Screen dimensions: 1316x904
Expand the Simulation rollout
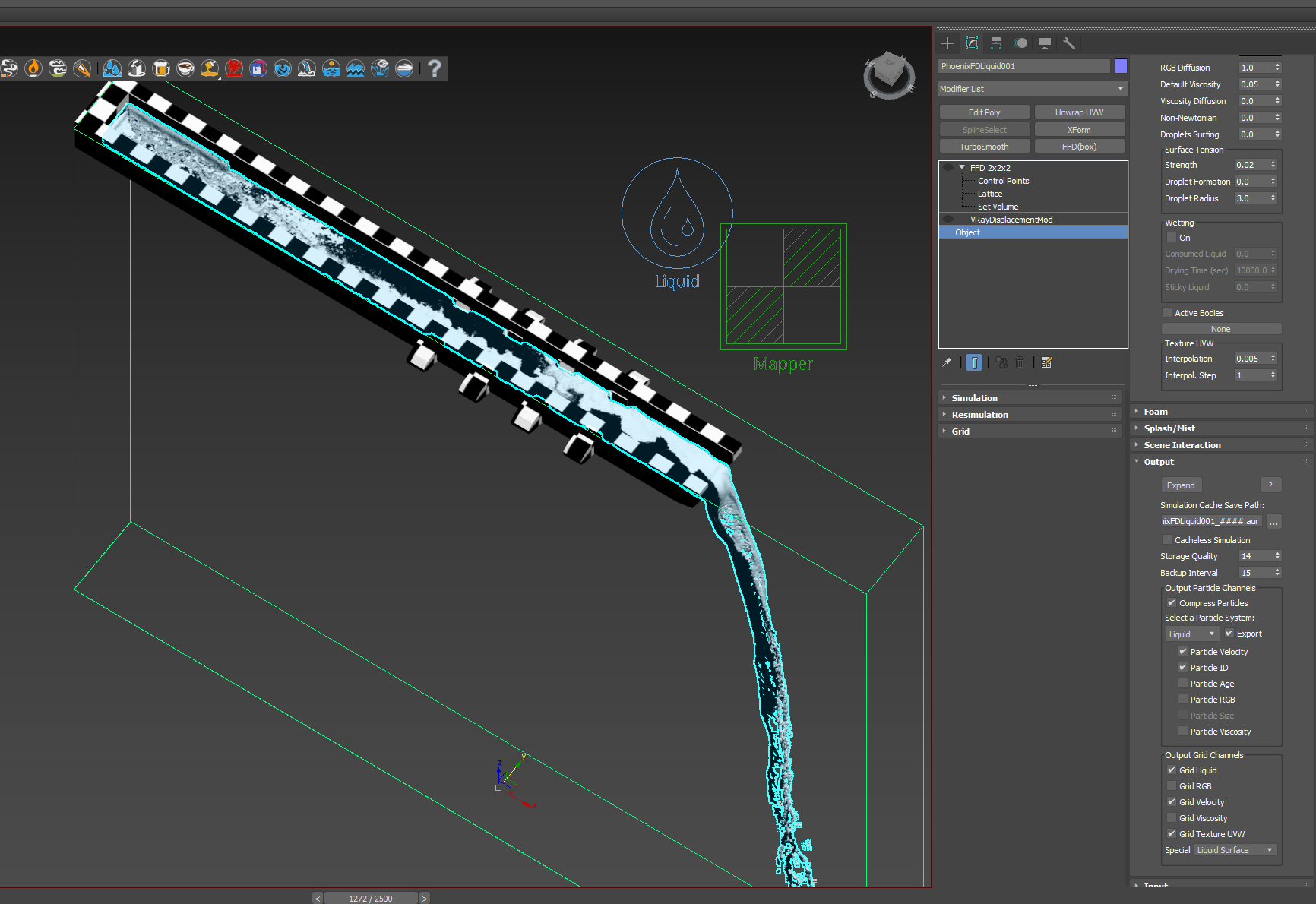tap(1031, 398)
